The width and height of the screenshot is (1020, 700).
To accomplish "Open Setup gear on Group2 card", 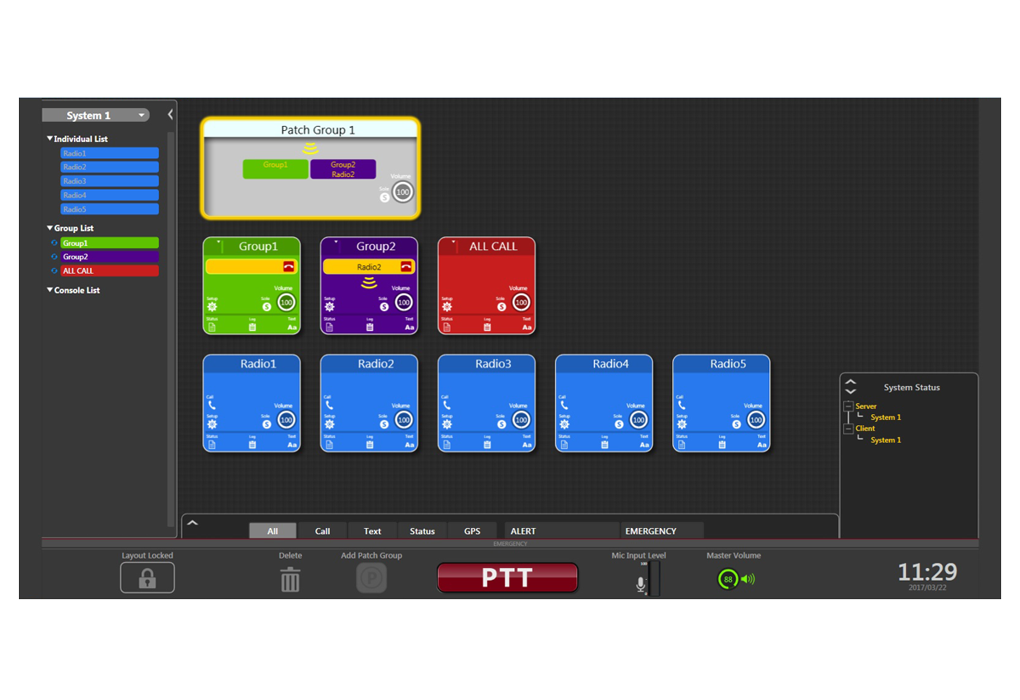I will point(330,306).
